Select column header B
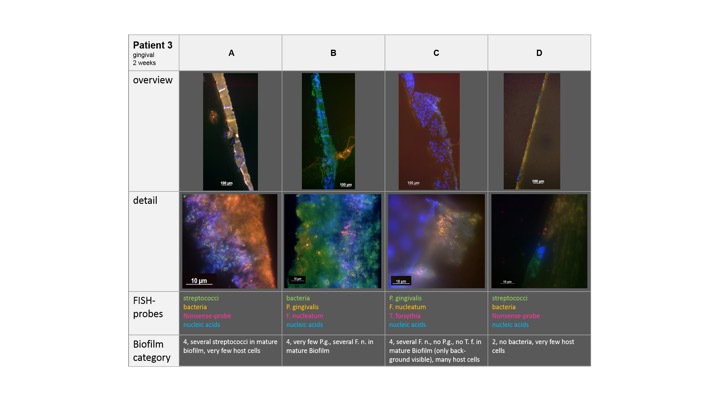This screenshot has height=405, width=720. click(333, 52)
